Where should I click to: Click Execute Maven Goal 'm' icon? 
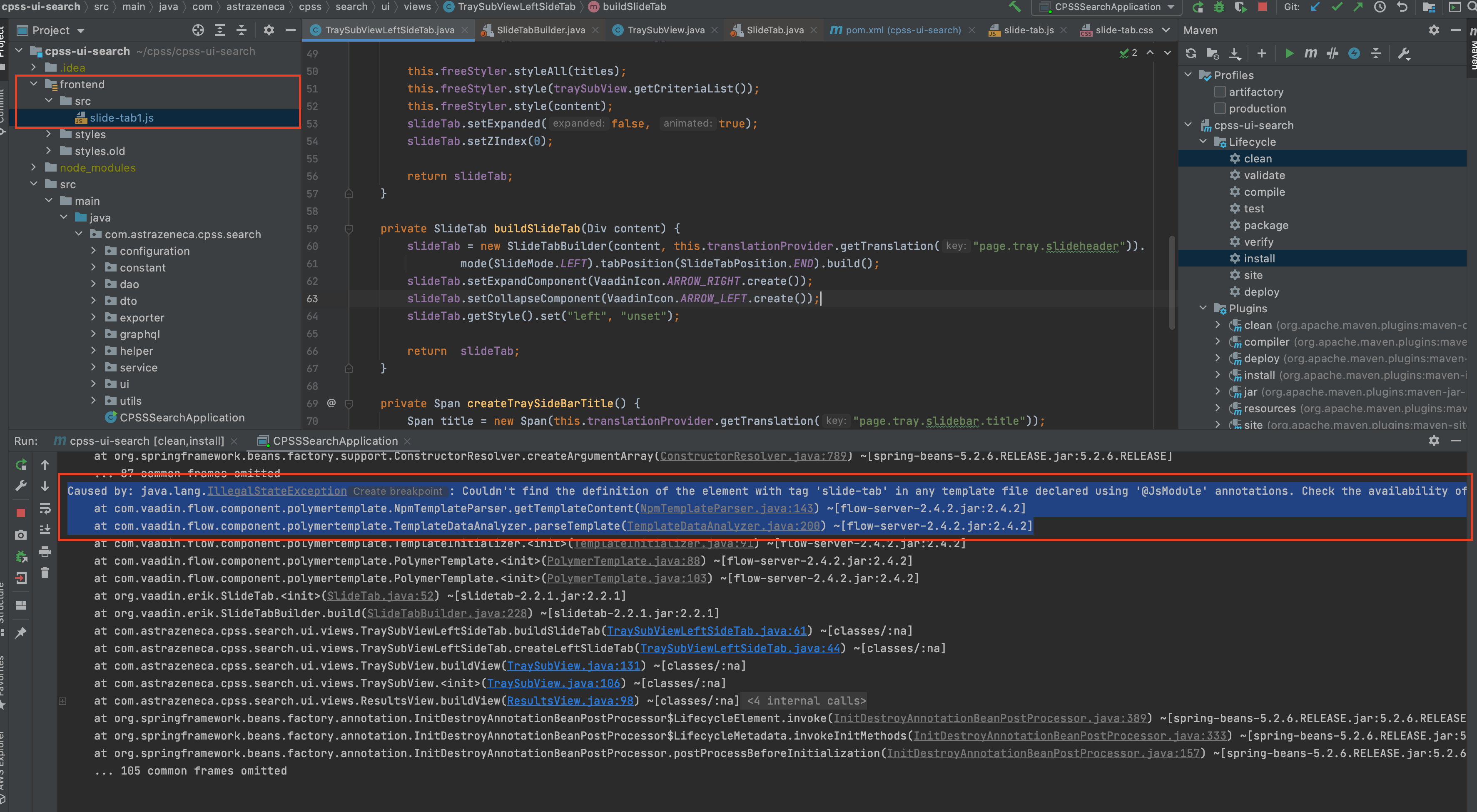[x=1310, y=53]
